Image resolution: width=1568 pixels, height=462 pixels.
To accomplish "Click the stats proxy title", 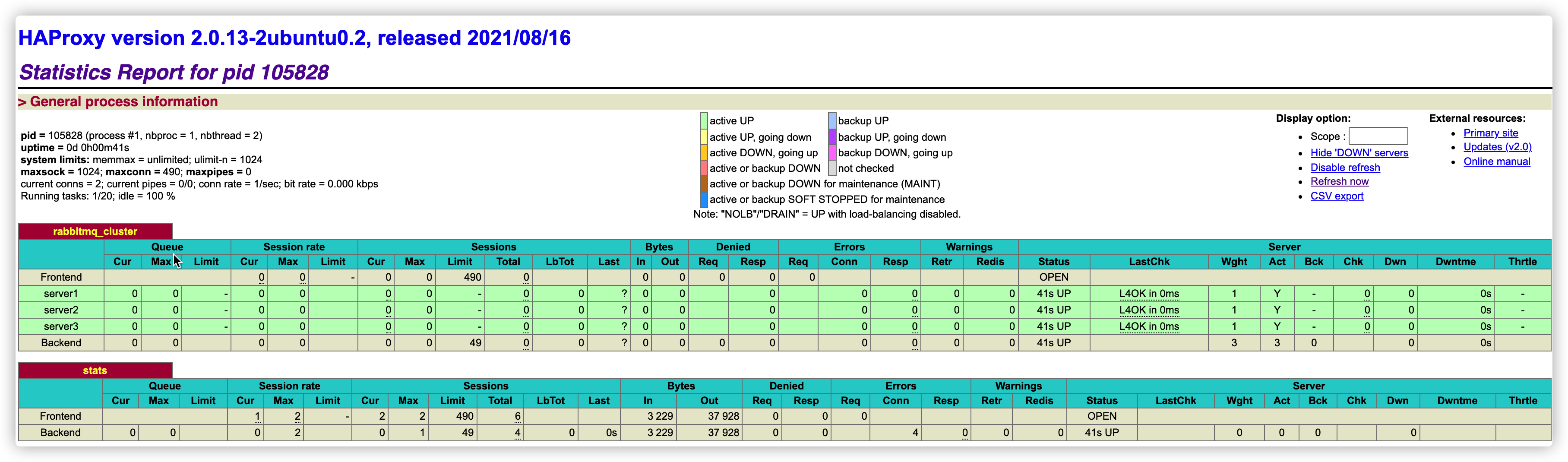I will (95, 370).
